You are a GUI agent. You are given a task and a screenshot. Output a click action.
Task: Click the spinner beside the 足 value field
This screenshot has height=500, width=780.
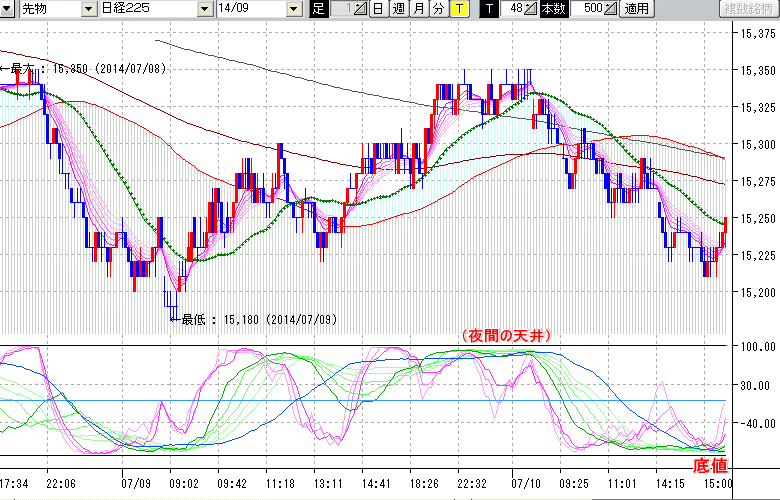360,9
